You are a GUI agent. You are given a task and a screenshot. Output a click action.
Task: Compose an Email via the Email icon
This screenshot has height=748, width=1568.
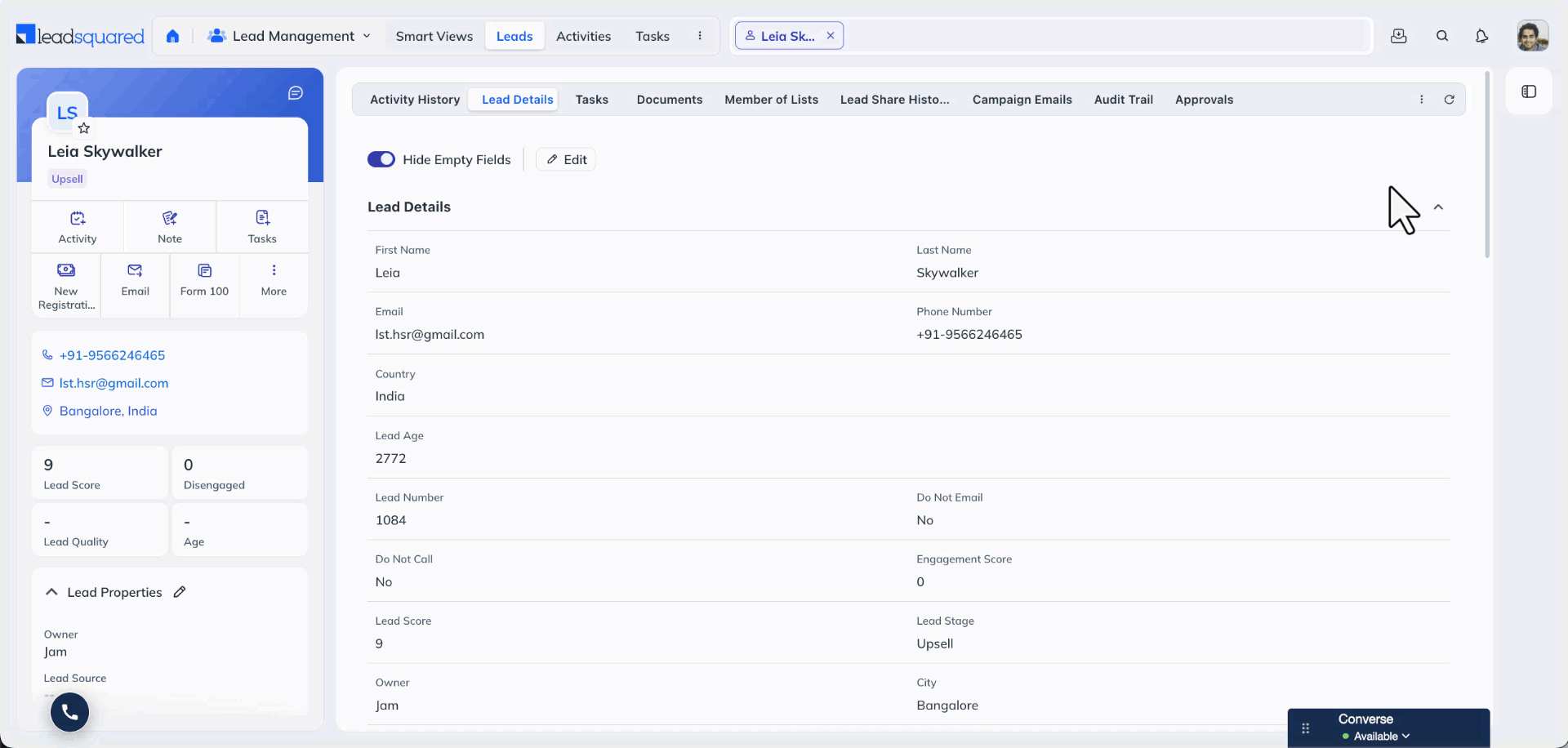(134, 285)
